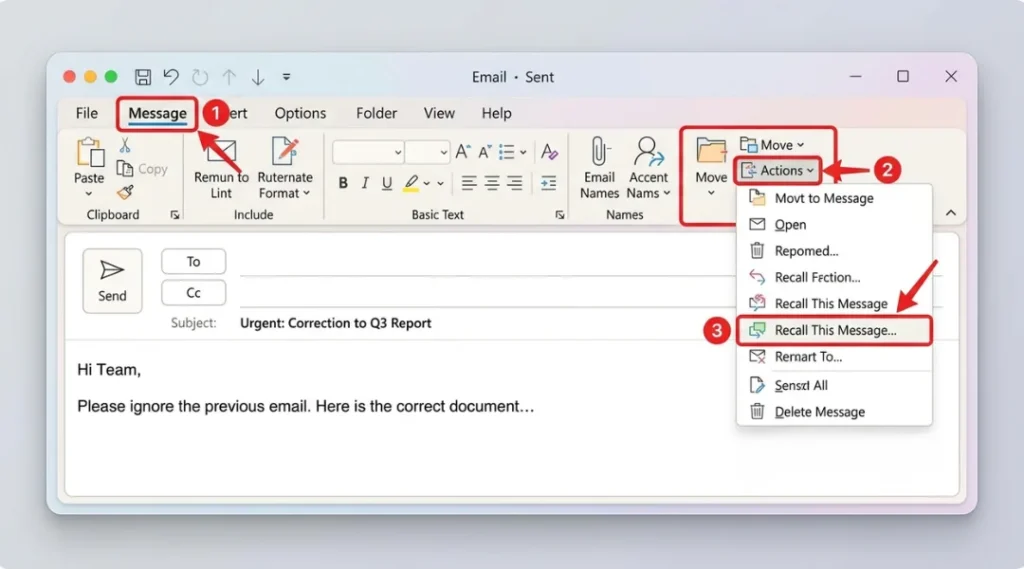Expand the Paste options arrow

point(89,193)
